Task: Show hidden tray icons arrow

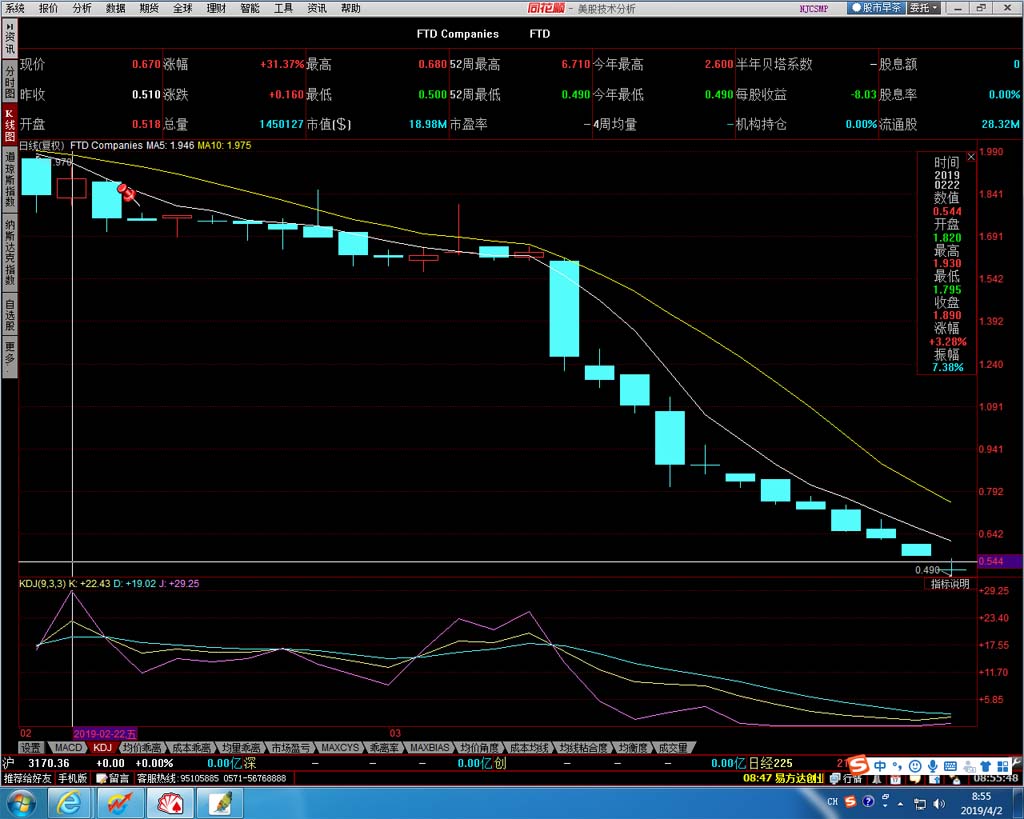Action: 901,803
